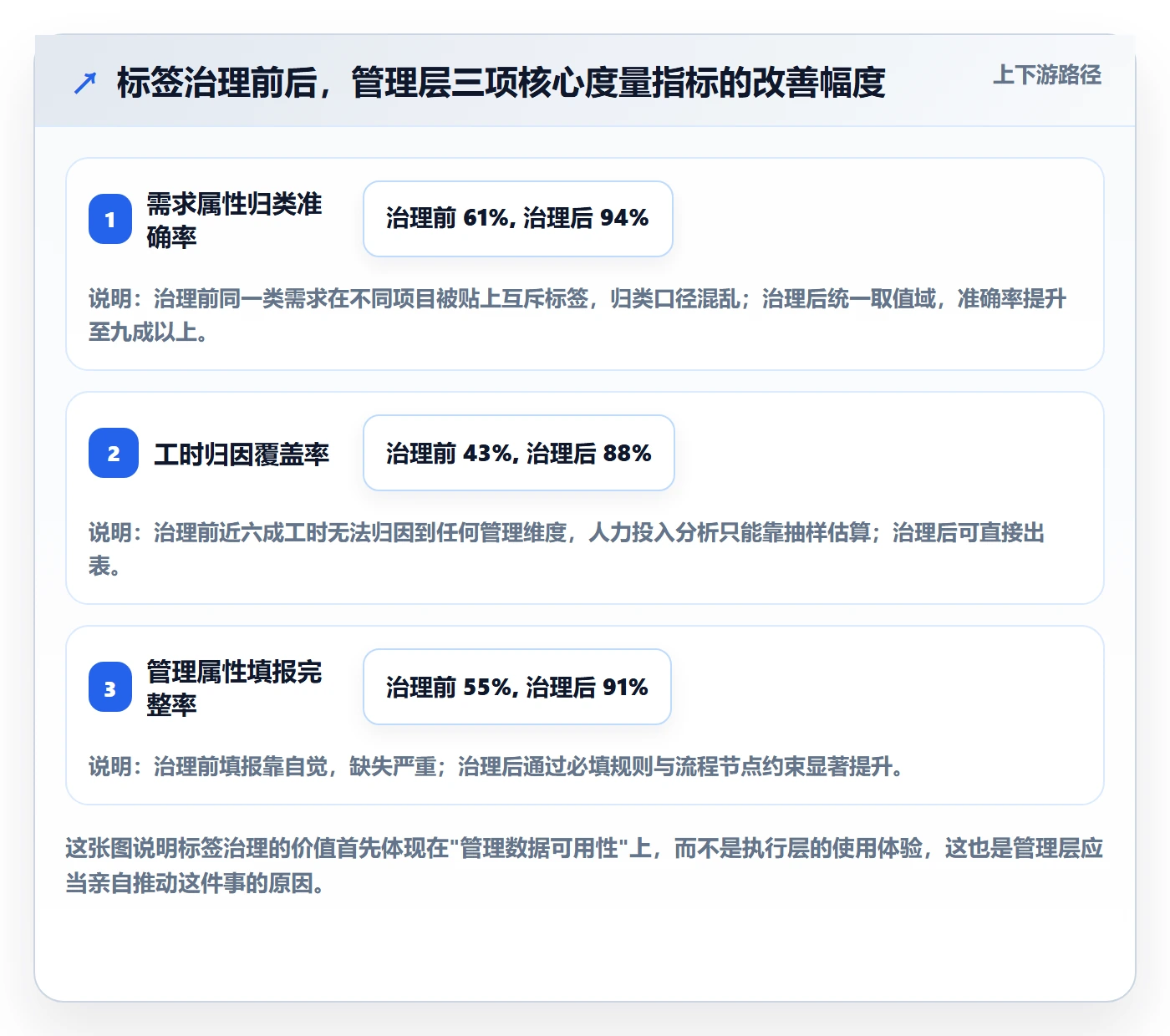Click the note starting 治理前填报靠自觉
The image size is (1170, 1036).
tap(499, 766)
